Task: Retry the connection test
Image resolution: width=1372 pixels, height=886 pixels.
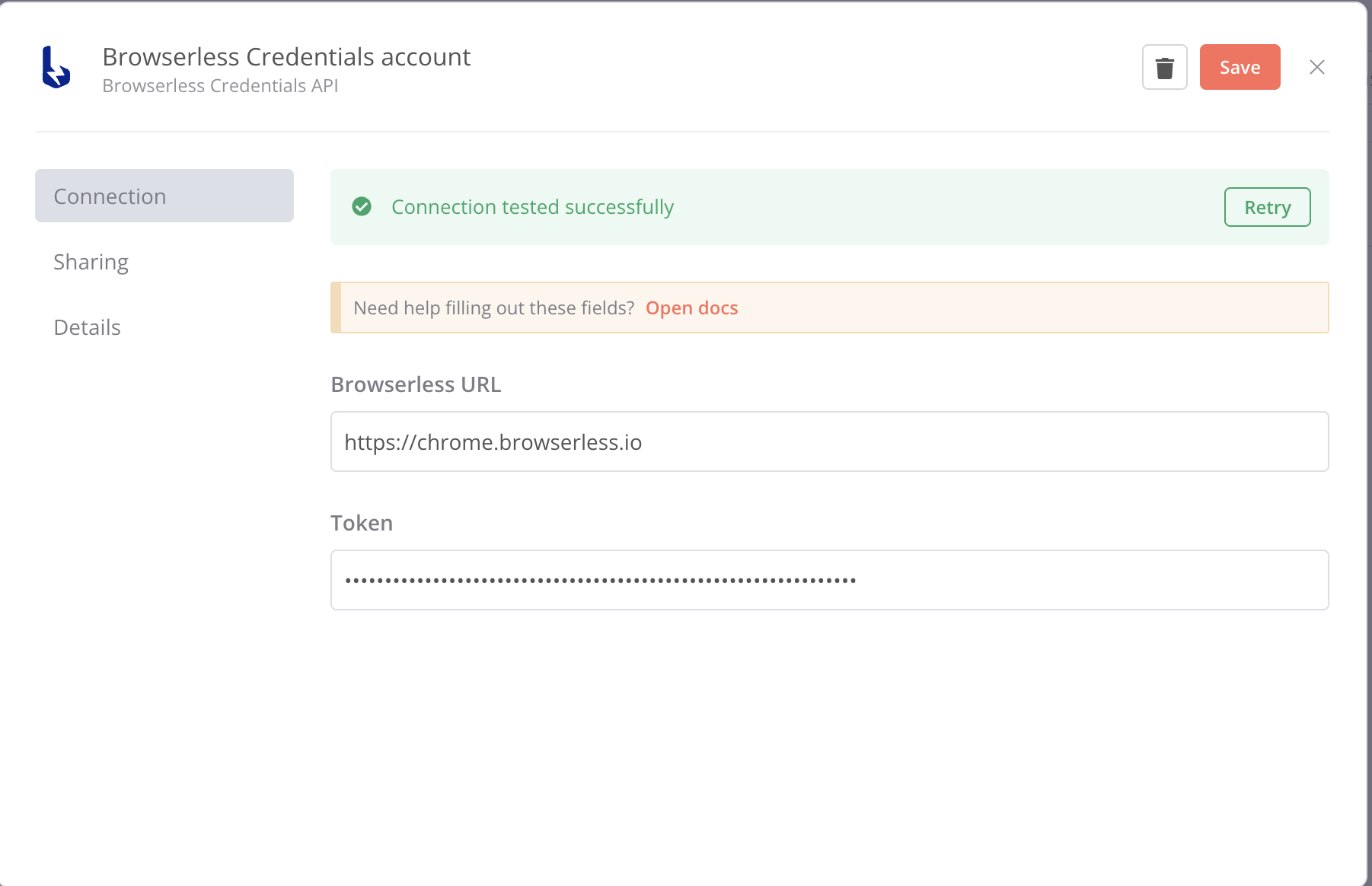Action: tap(1267, 207)
